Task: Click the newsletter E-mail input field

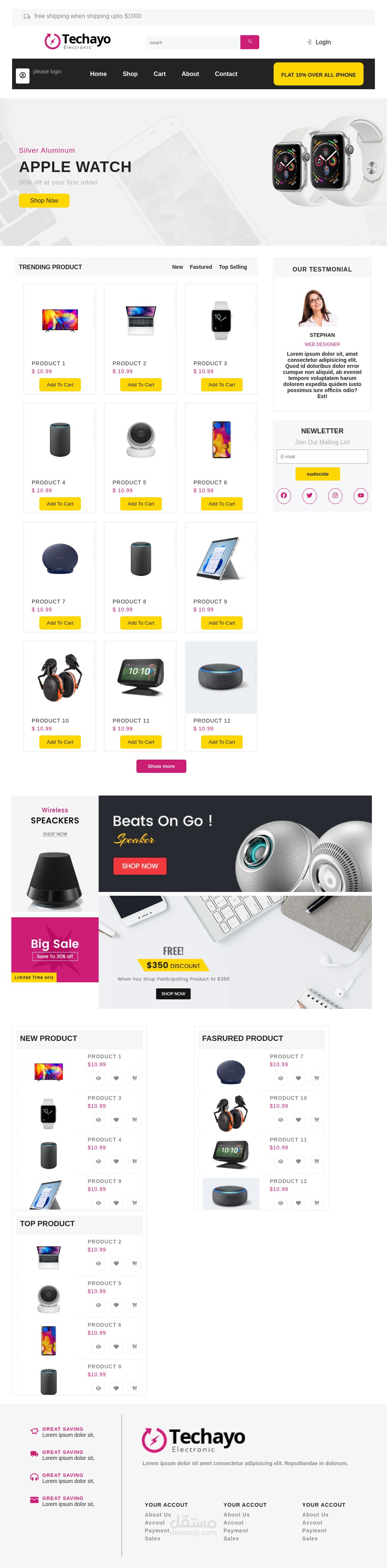Action: pyautogui.click(x=322, y=456)
